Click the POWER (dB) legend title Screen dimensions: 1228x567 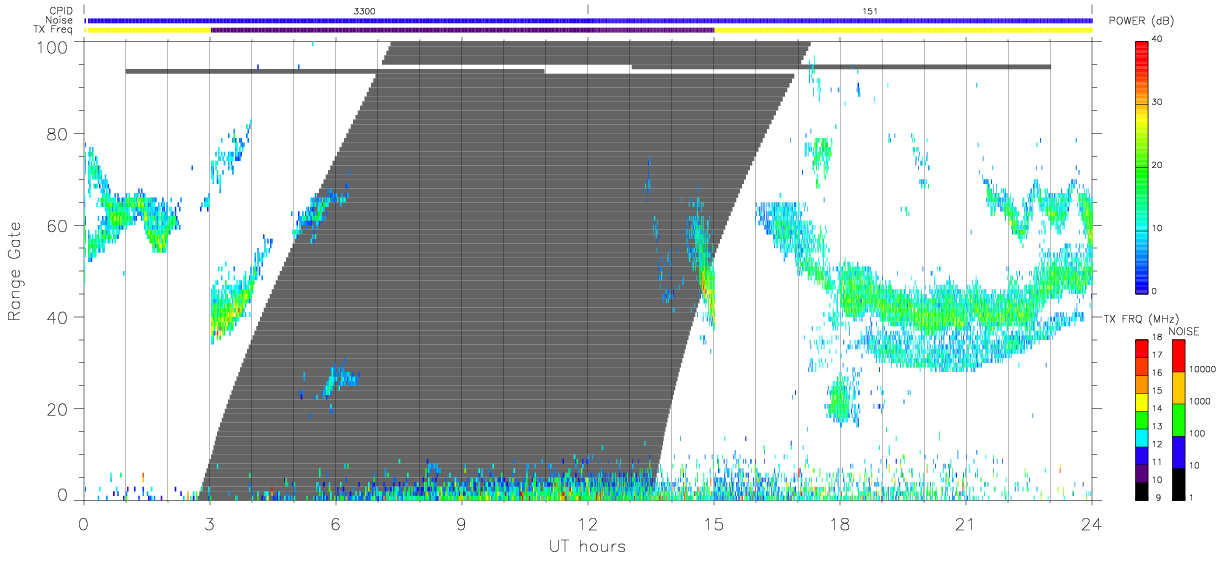(1141, 22)
